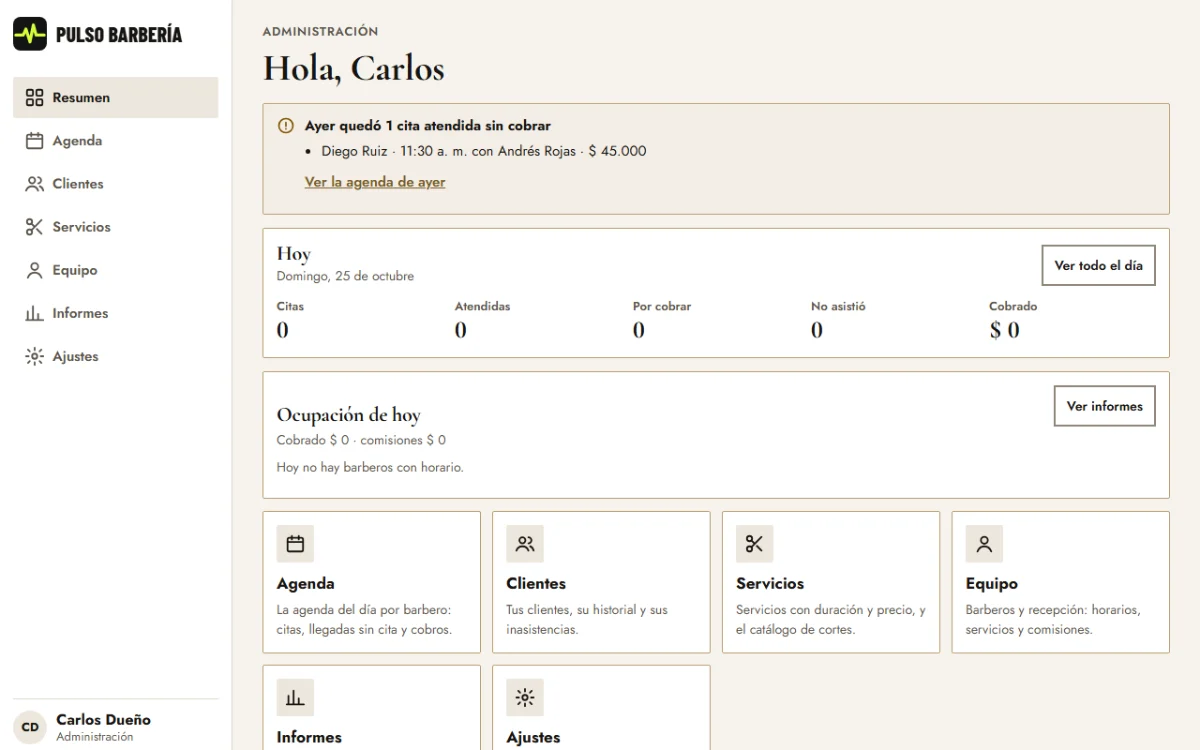Click the "Por cobrar" stat label
The height and width of the screenshot is (750, 1200).
662,306
